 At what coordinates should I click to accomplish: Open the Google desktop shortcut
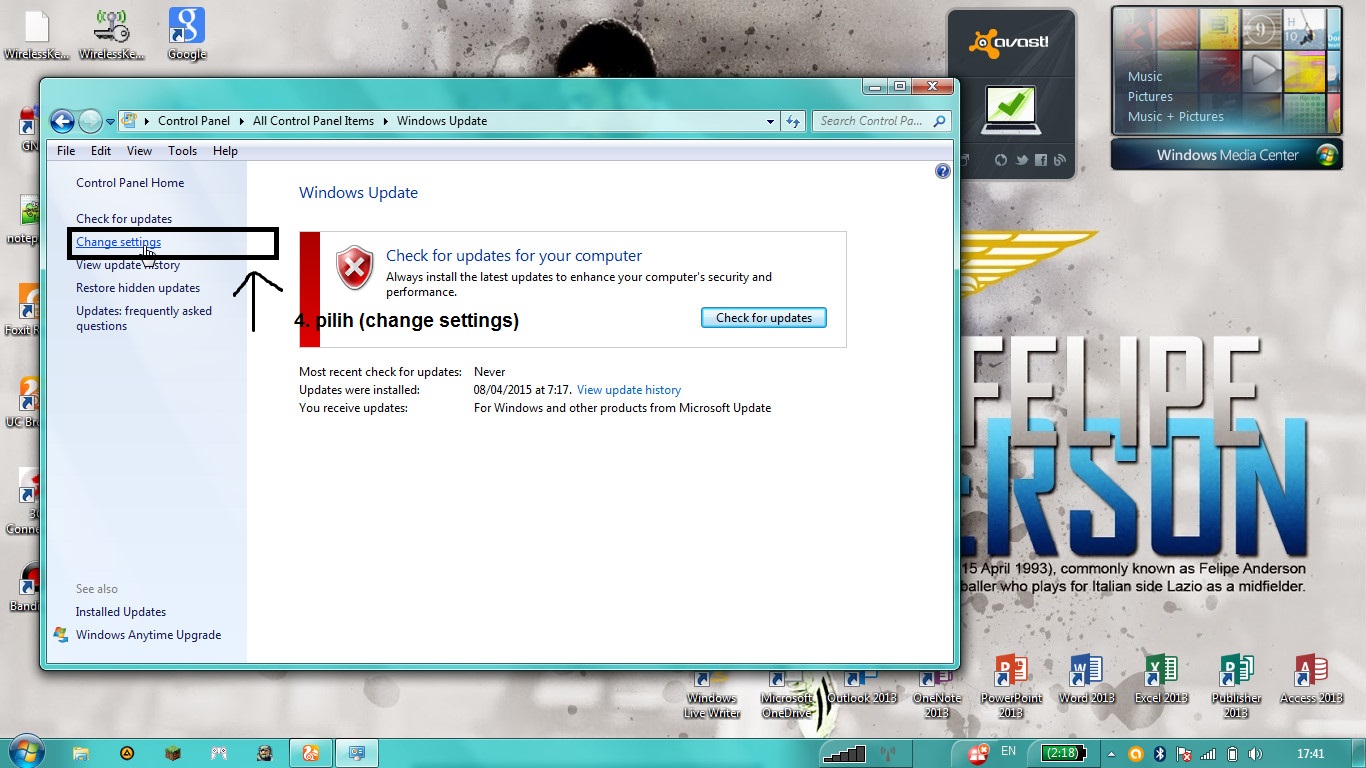pos(187,34)
